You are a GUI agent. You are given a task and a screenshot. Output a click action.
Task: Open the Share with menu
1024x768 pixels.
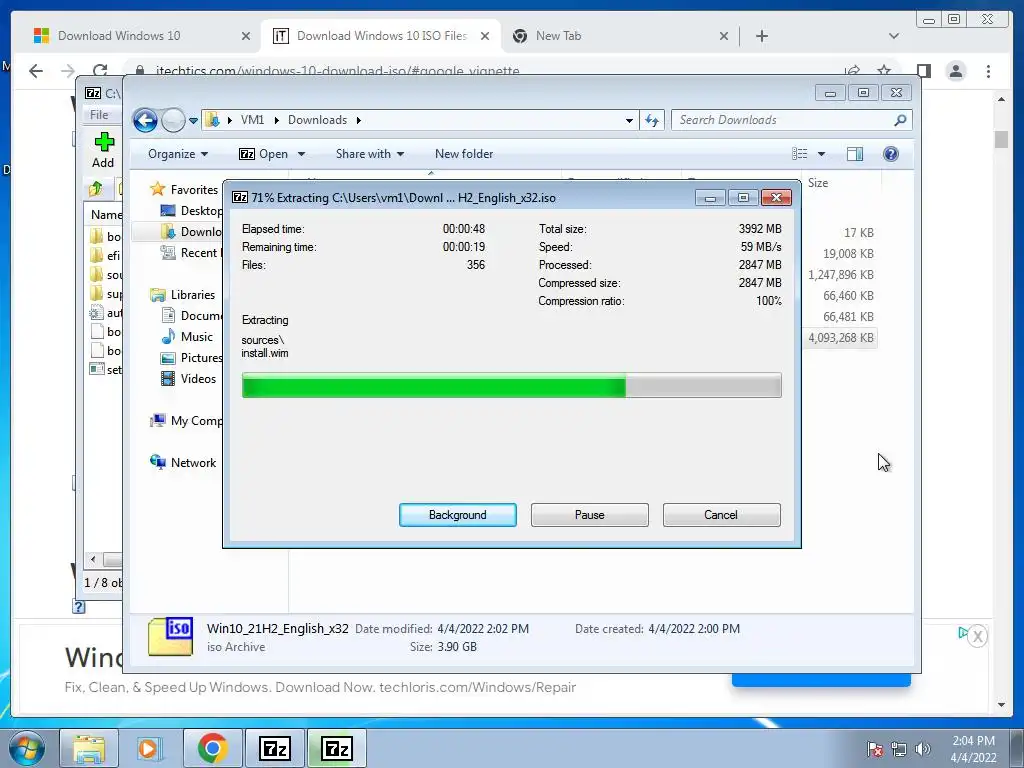[370, 154]
